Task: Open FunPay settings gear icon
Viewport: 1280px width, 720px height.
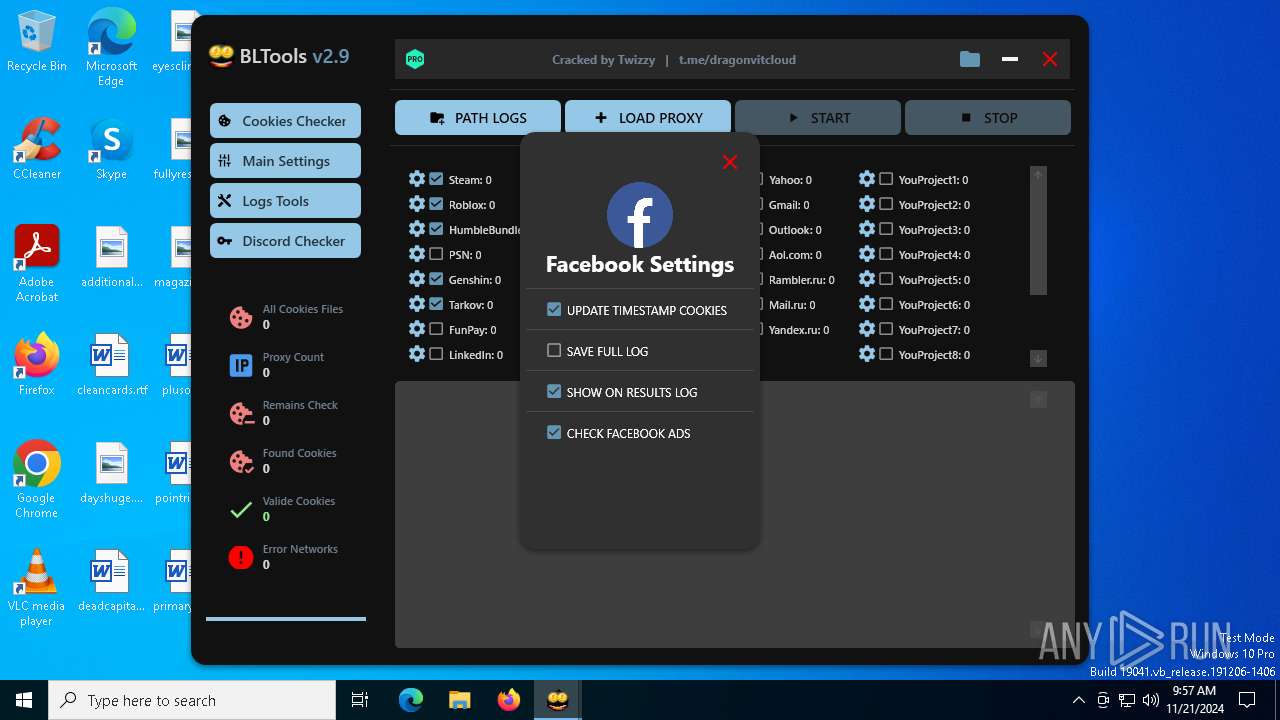Action: coord(417,329)
